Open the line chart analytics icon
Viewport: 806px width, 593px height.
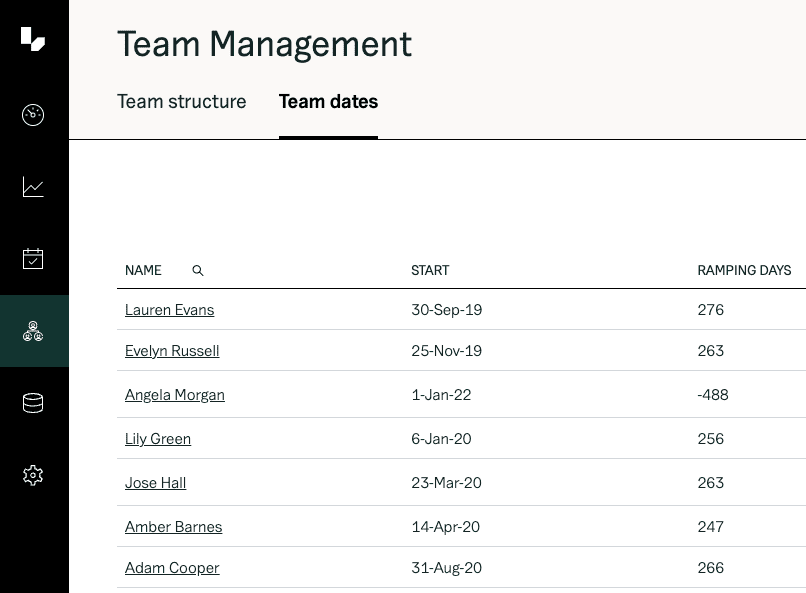pos(33,187)
